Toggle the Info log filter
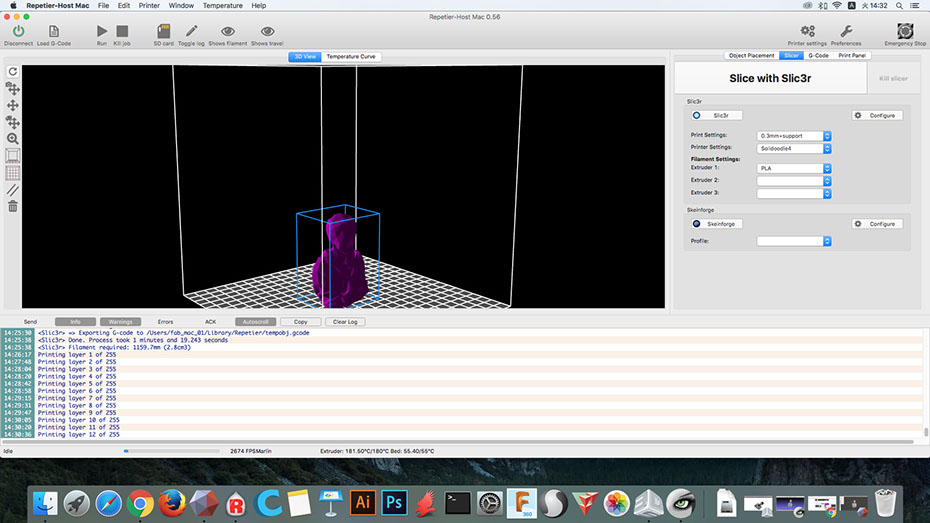Screen dimensions: 930x523 click(x=75, y=321)
